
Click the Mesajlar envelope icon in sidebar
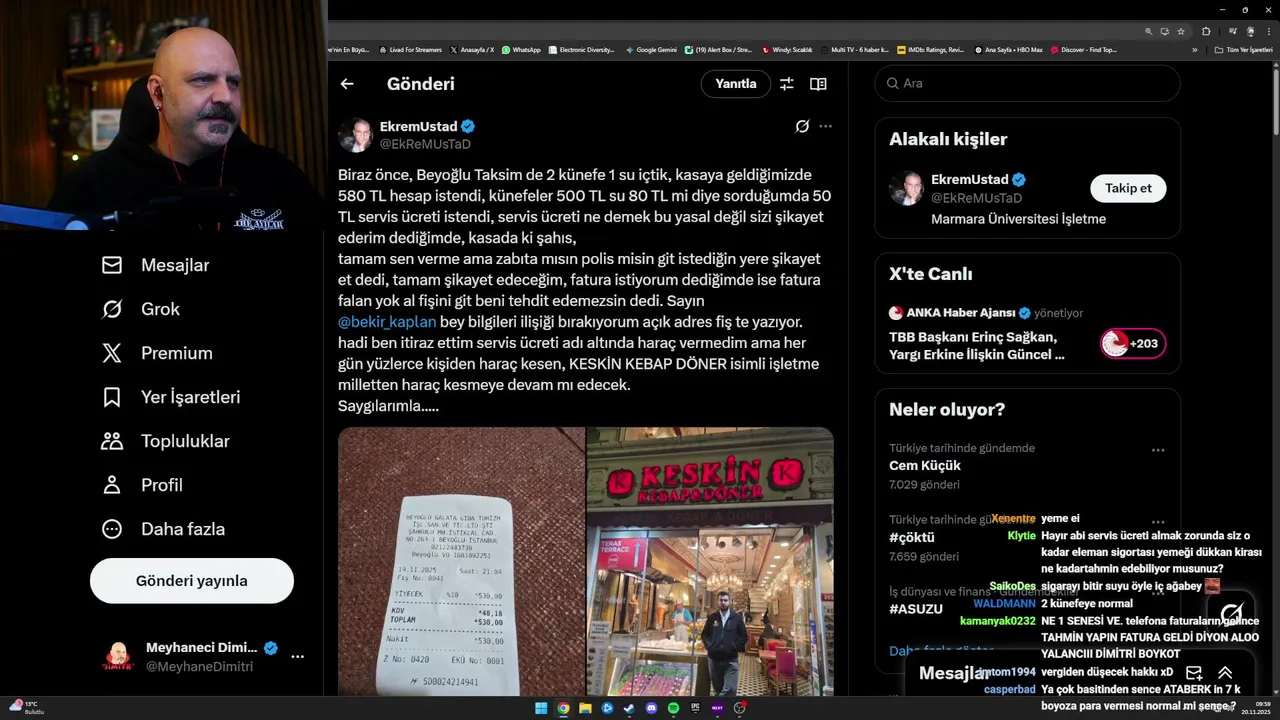[x=112, y=265]
